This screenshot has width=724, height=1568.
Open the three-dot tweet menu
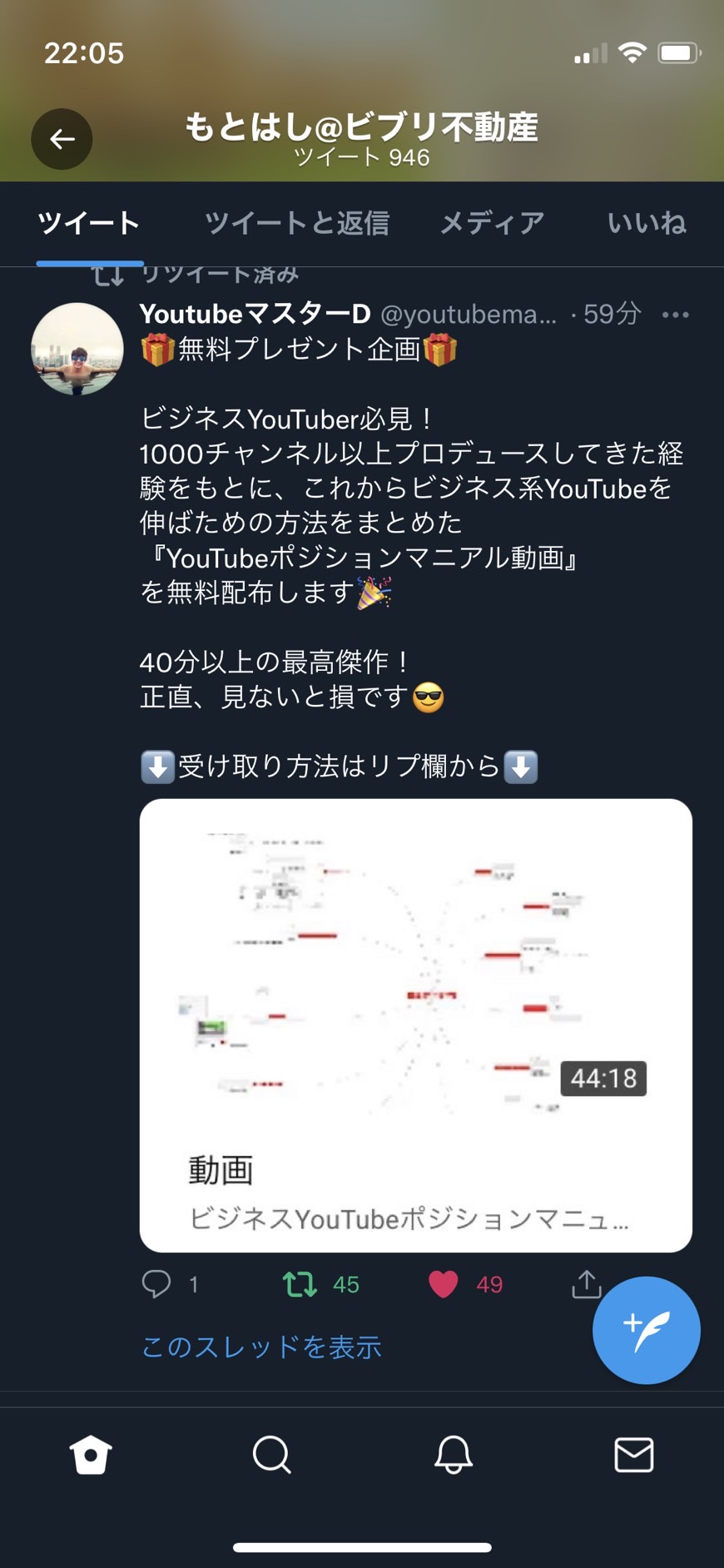point(676,315)
